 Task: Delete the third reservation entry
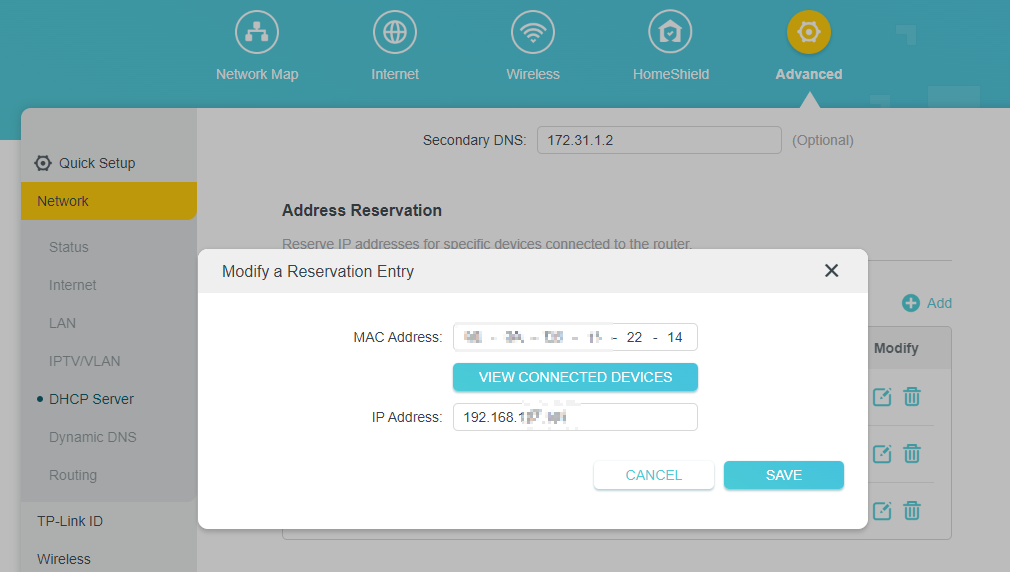click(911, 511)
